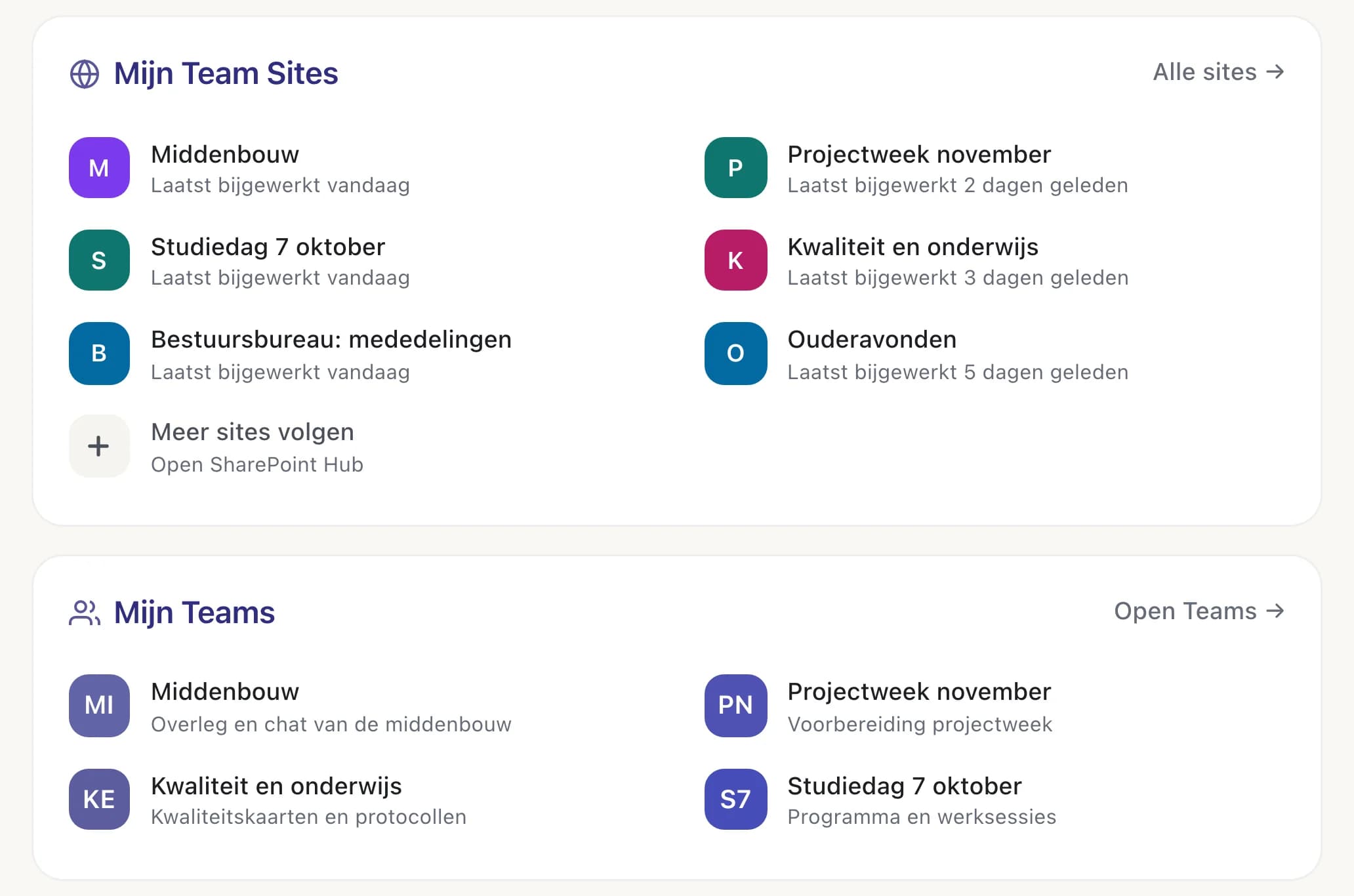This screenshot has width=1354, height=896.
Task: Open the Middenbouw site title
Action: click(x=225, y=155)
